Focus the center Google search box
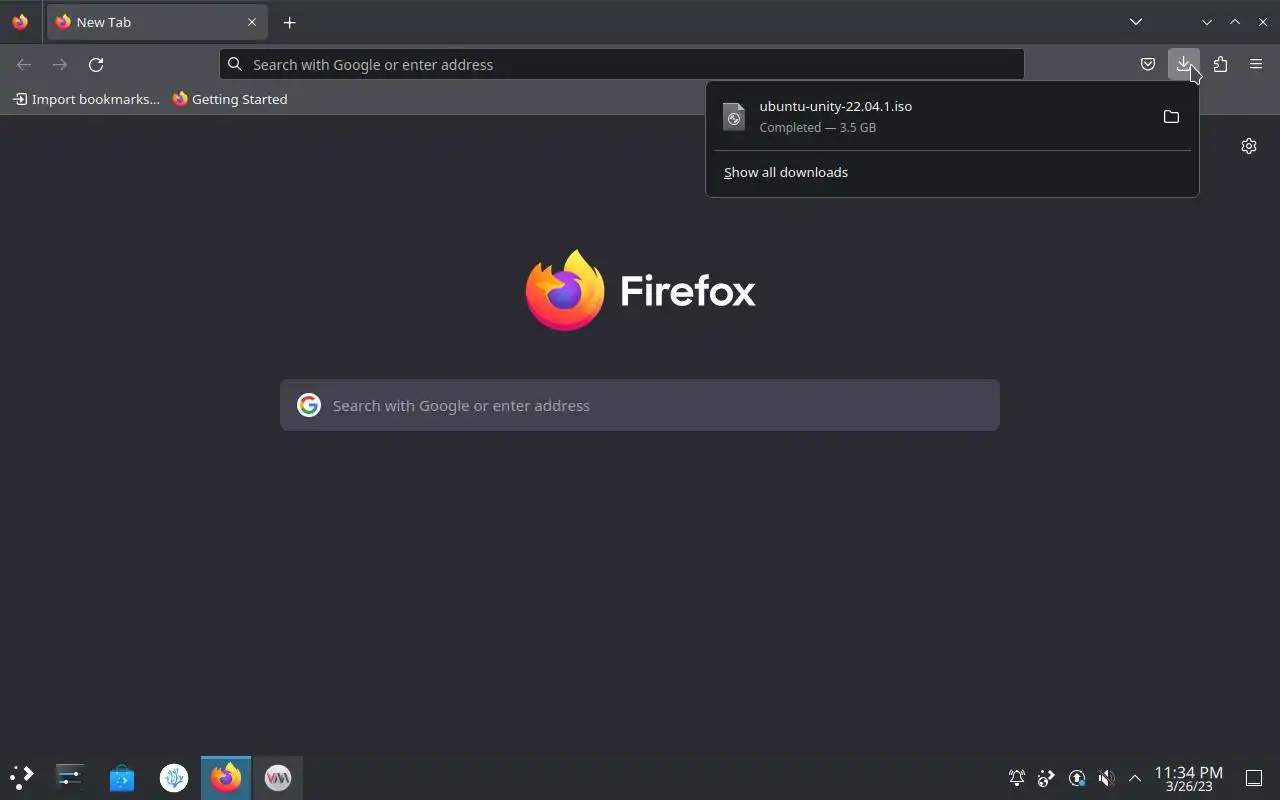The width and height of the screenshot is (1280, 800). [x=640, y=405]
